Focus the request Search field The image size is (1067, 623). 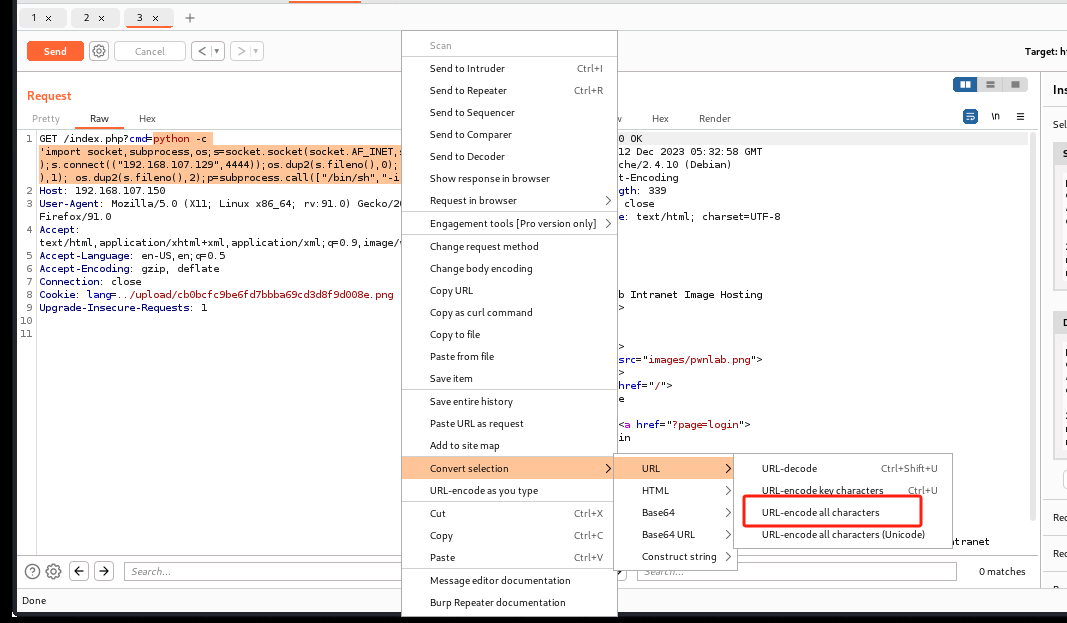[263, 571]
